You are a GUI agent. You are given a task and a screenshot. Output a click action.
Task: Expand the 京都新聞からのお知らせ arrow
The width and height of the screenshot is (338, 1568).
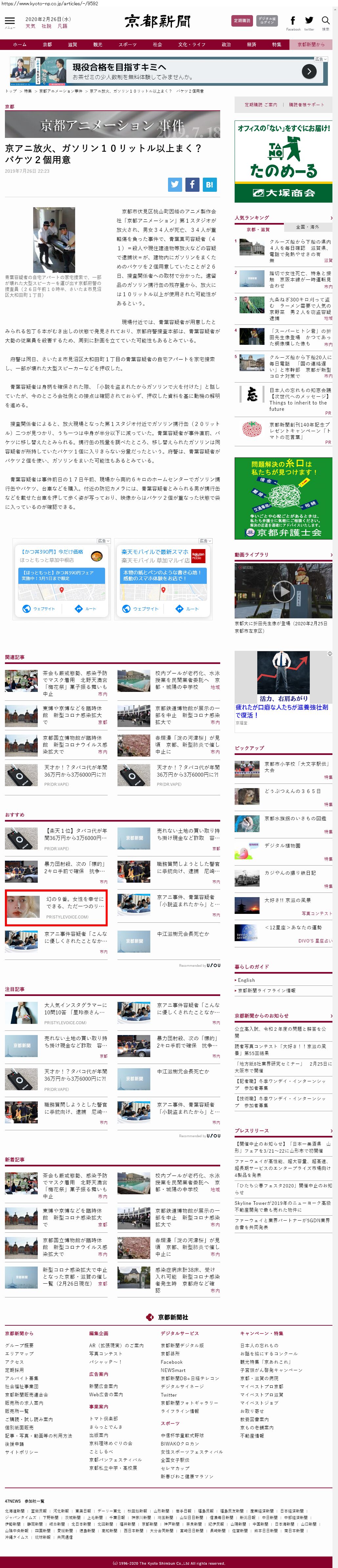331,1016
